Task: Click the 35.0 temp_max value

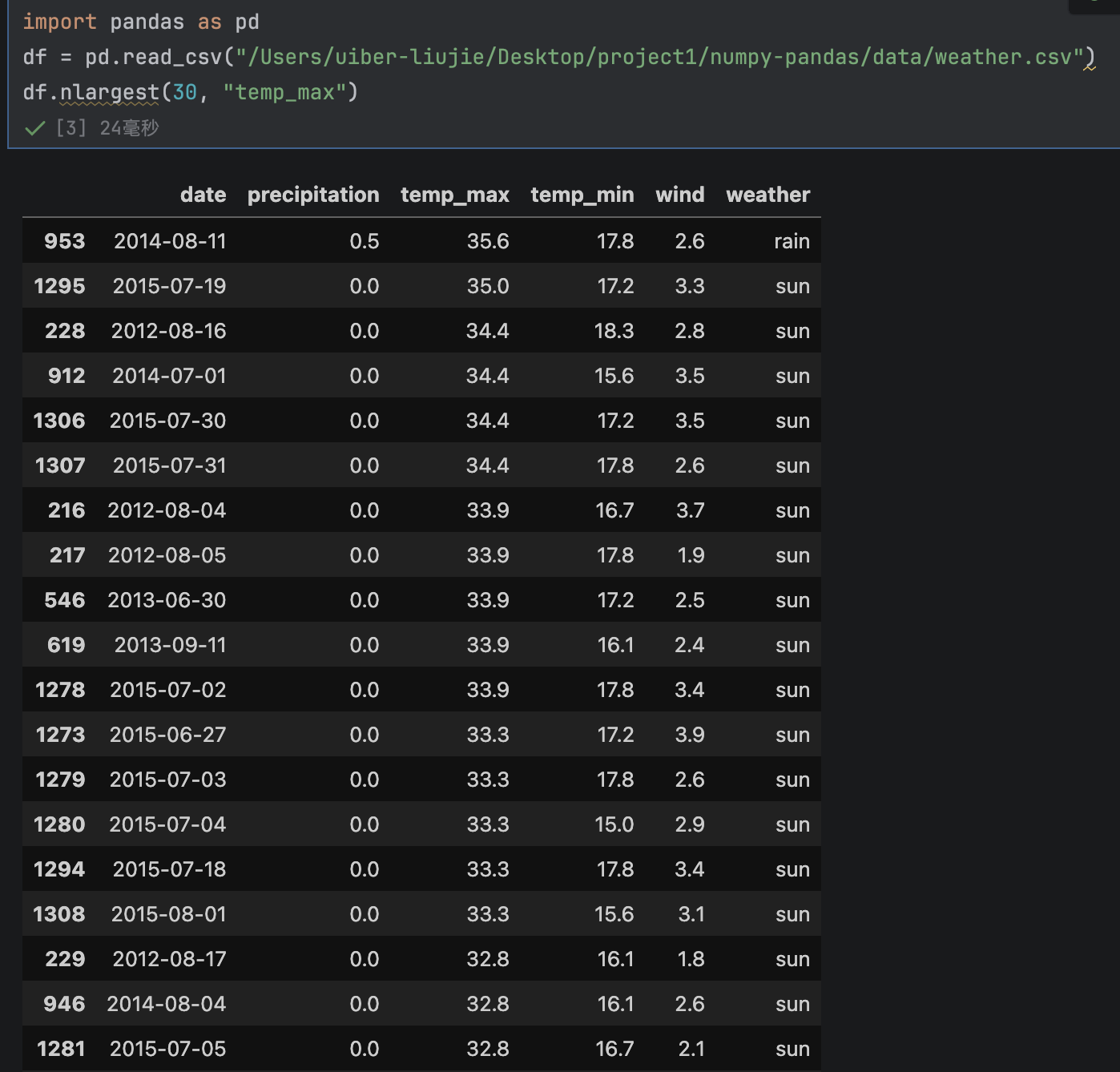Action: pyautogui.click(x=488, y=286)
